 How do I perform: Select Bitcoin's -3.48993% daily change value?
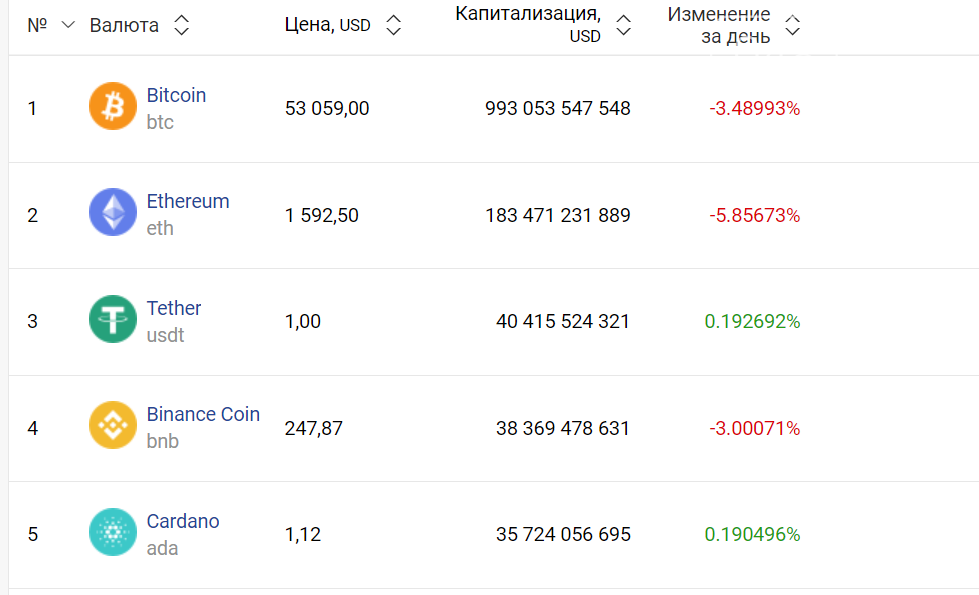754,109
